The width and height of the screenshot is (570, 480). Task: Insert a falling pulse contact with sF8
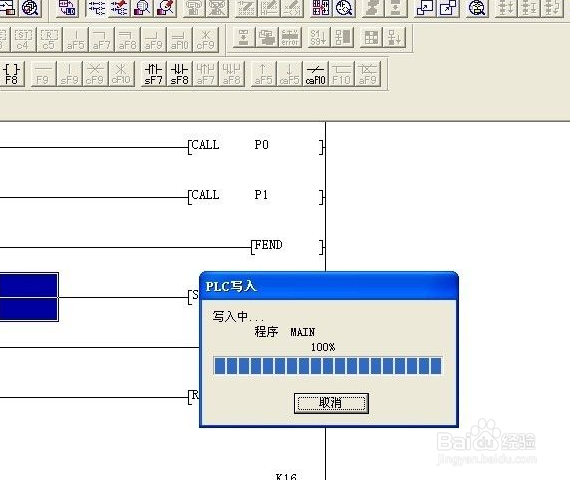180,74
